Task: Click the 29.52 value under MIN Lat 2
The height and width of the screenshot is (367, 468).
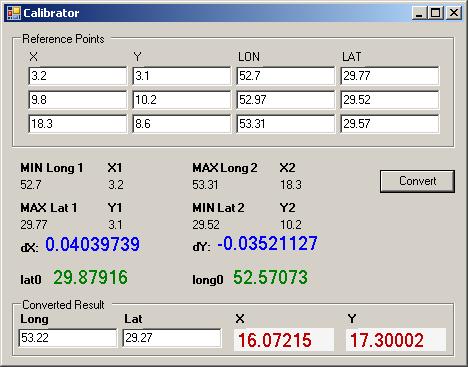Action: 206,225
